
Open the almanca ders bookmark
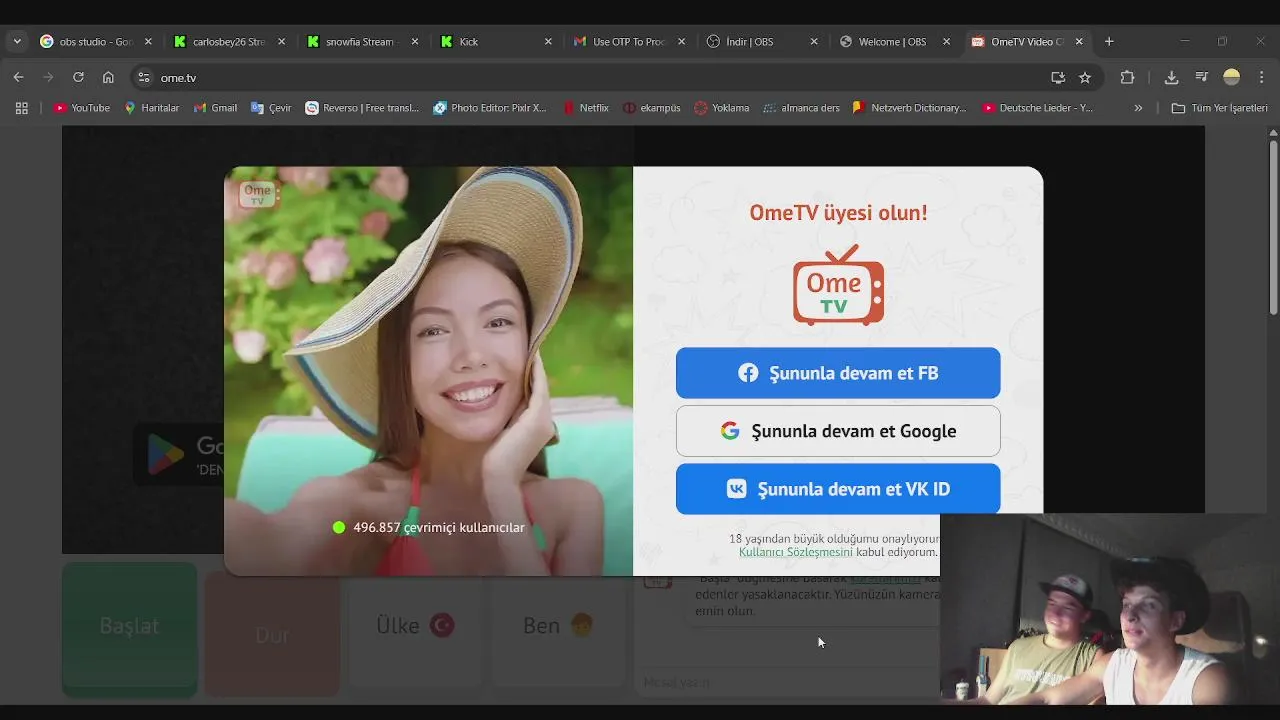[801, 108]
